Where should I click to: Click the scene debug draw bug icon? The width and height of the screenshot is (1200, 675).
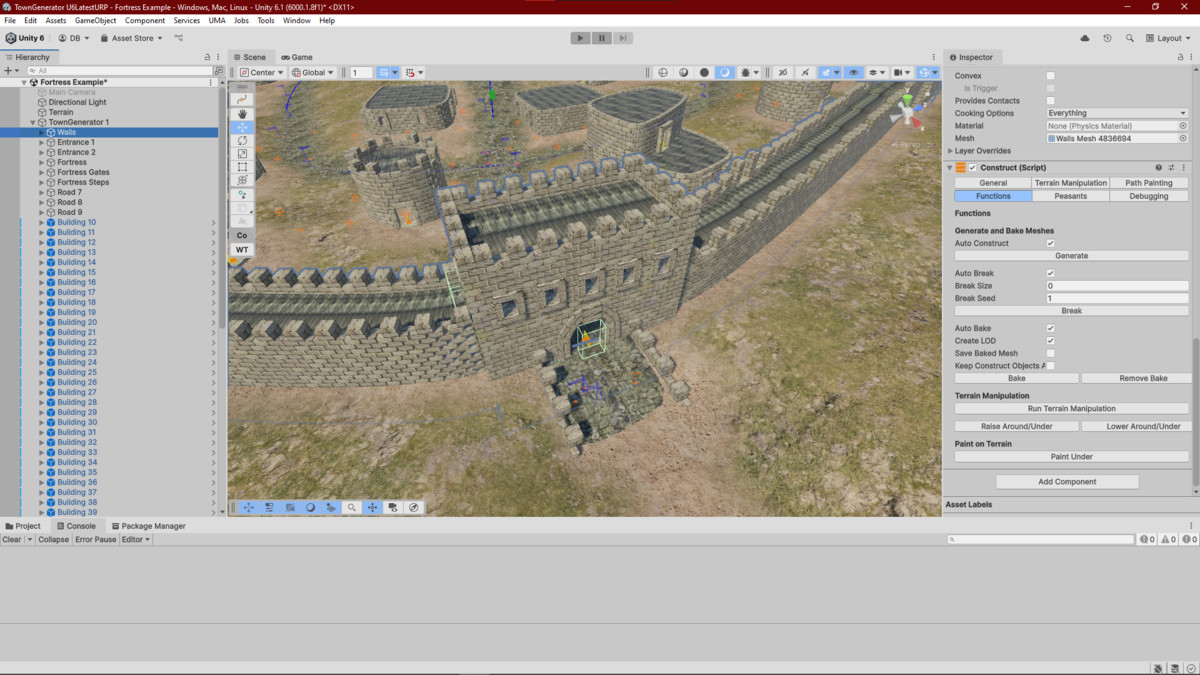[745, 72]
